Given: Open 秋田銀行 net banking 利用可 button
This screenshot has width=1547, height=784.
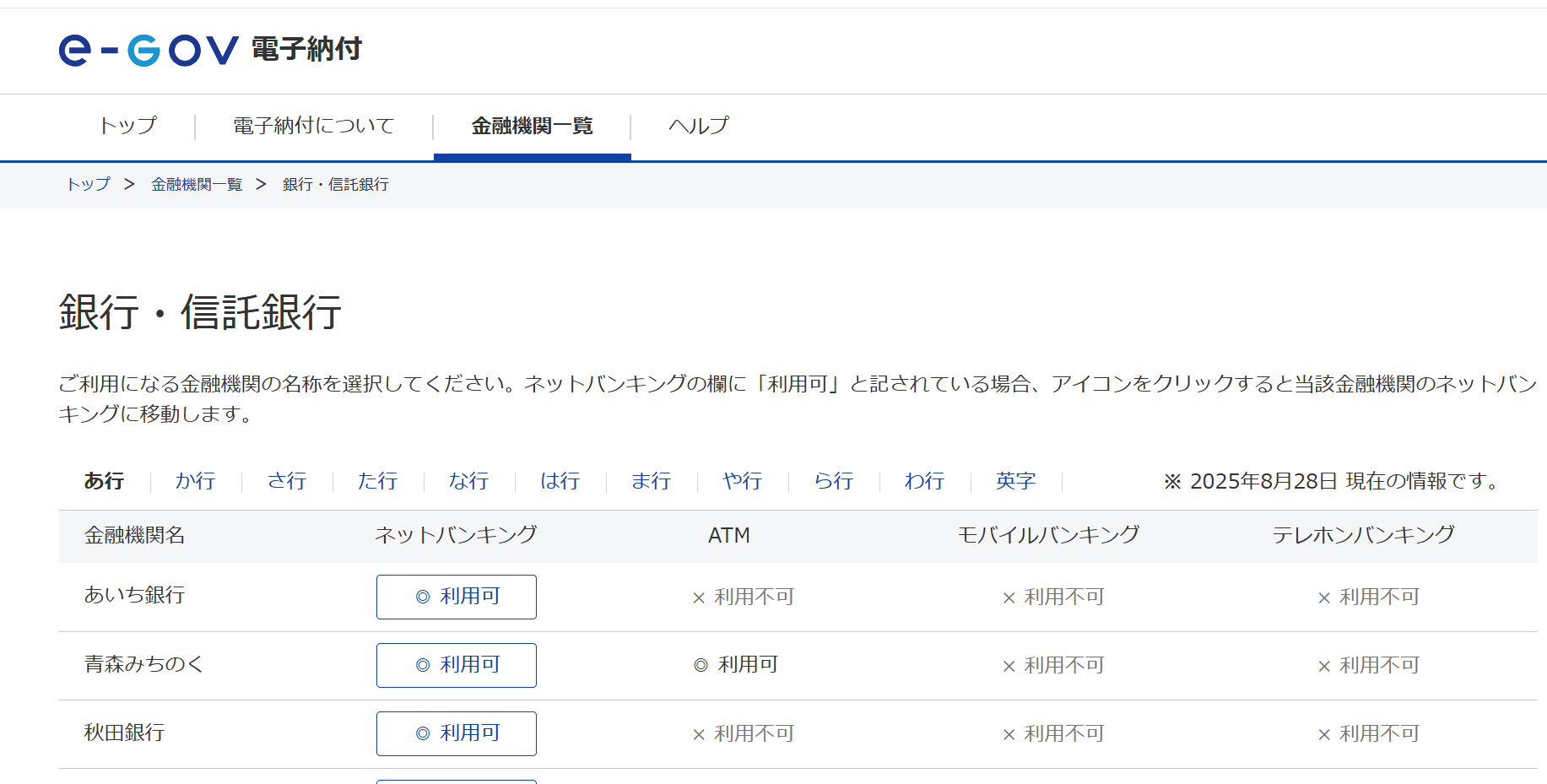Looking at the screenshot, I should click(x=457, y=733).
